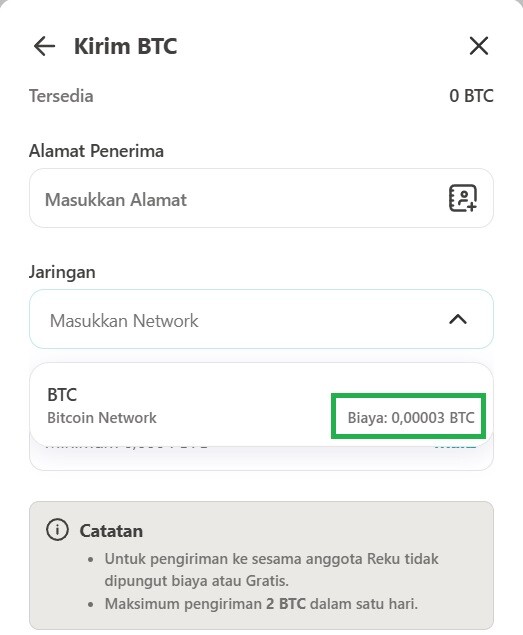
Task: Click the Masukkan Network dropdown field
Action: [261, 319]
